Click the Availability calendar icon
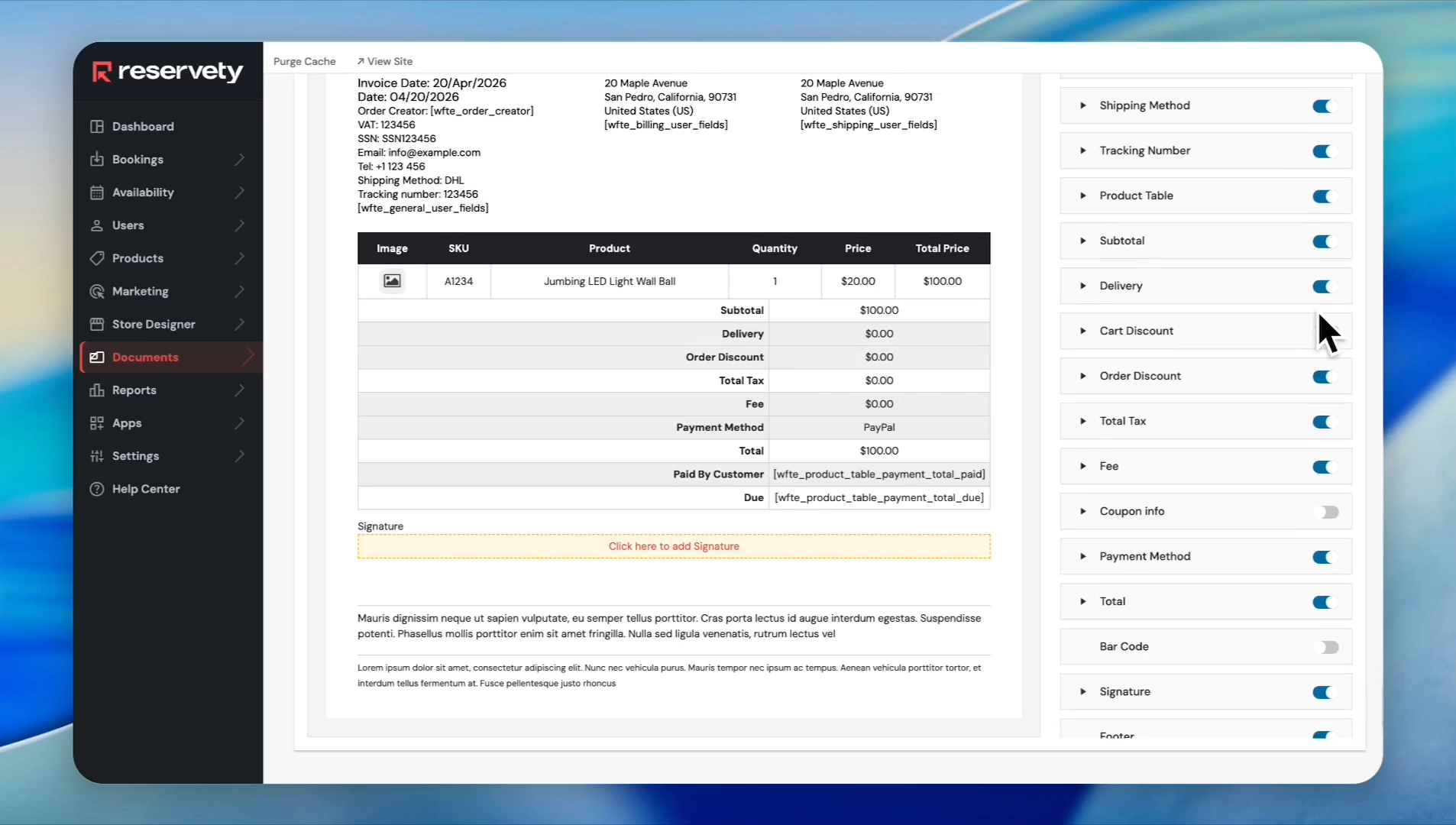Image resolution: width=1456 pixels, height=825 pixels. tap(97, 192)
